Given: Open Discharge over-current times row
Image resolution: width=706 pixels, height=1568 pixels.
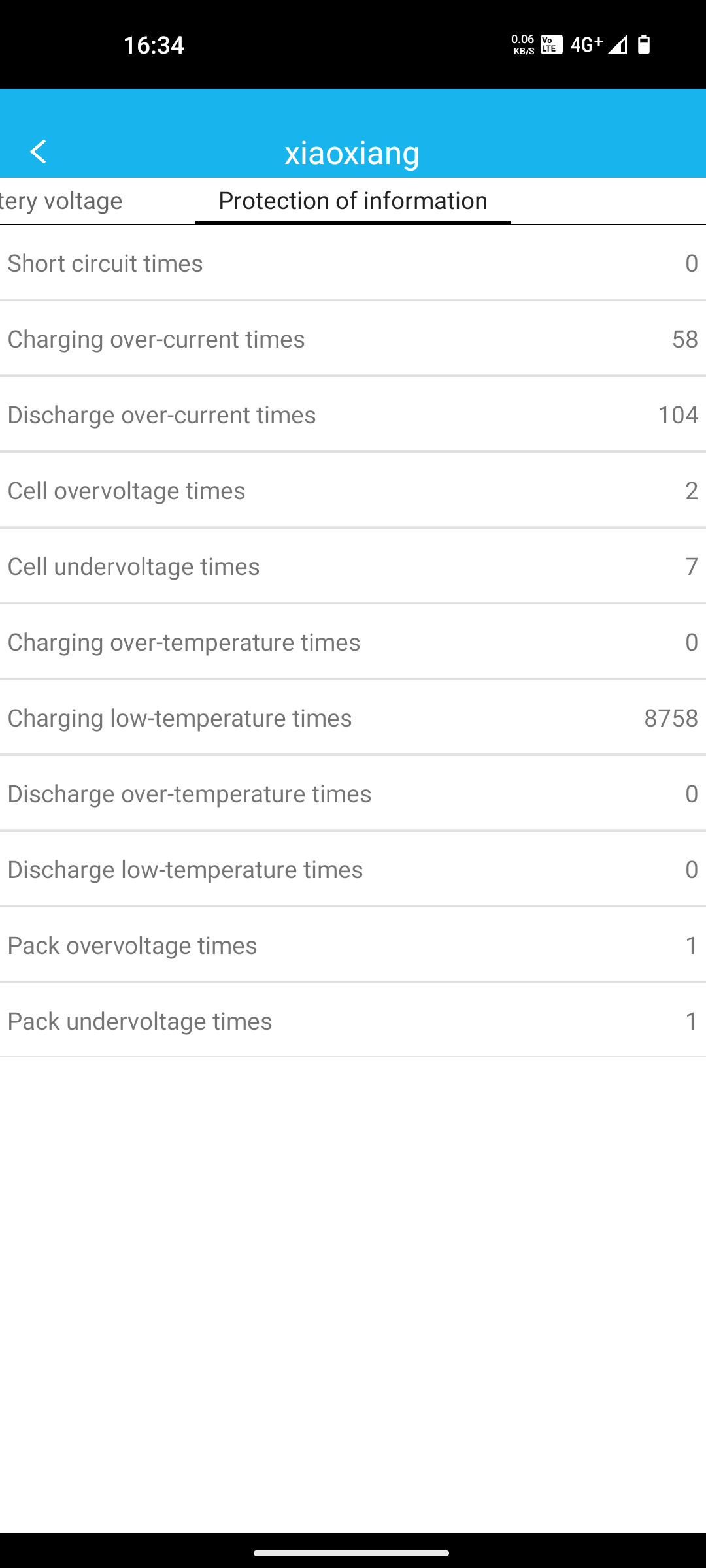Looking at the screenshot, I should 353,414.
